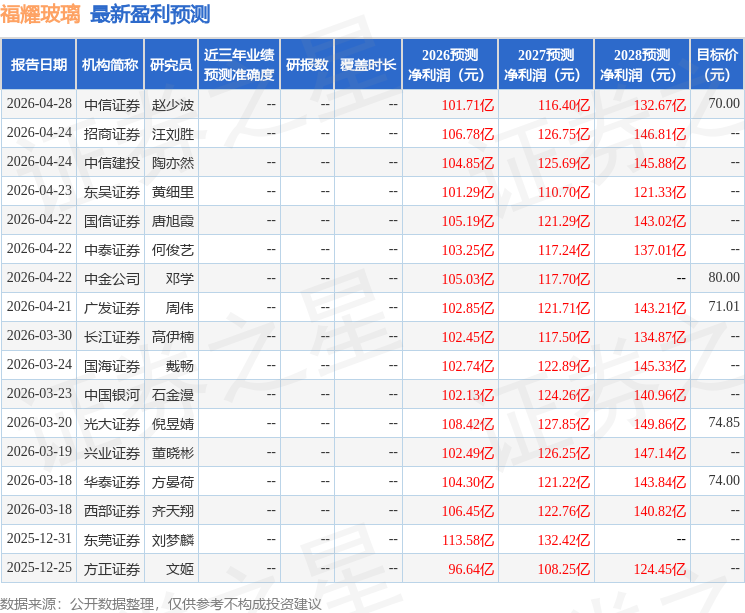Click the 2026-04-21 report date
The height and width of the screenshot is (613, 745).
click(x=39, y=306)
